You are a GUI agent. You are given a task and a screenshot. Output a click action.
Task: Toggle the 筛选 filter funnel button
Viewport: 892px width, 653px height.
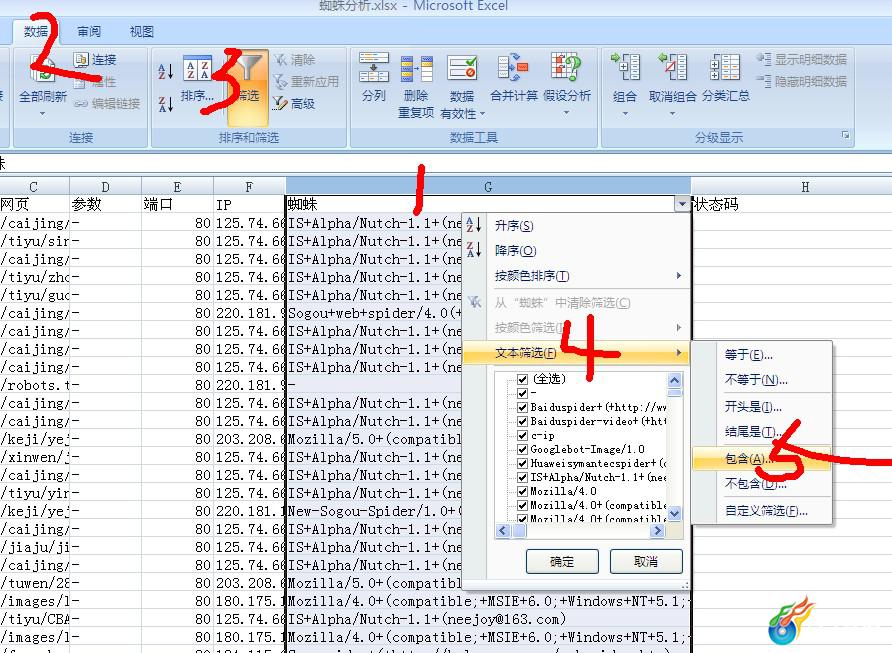point(248,88)
